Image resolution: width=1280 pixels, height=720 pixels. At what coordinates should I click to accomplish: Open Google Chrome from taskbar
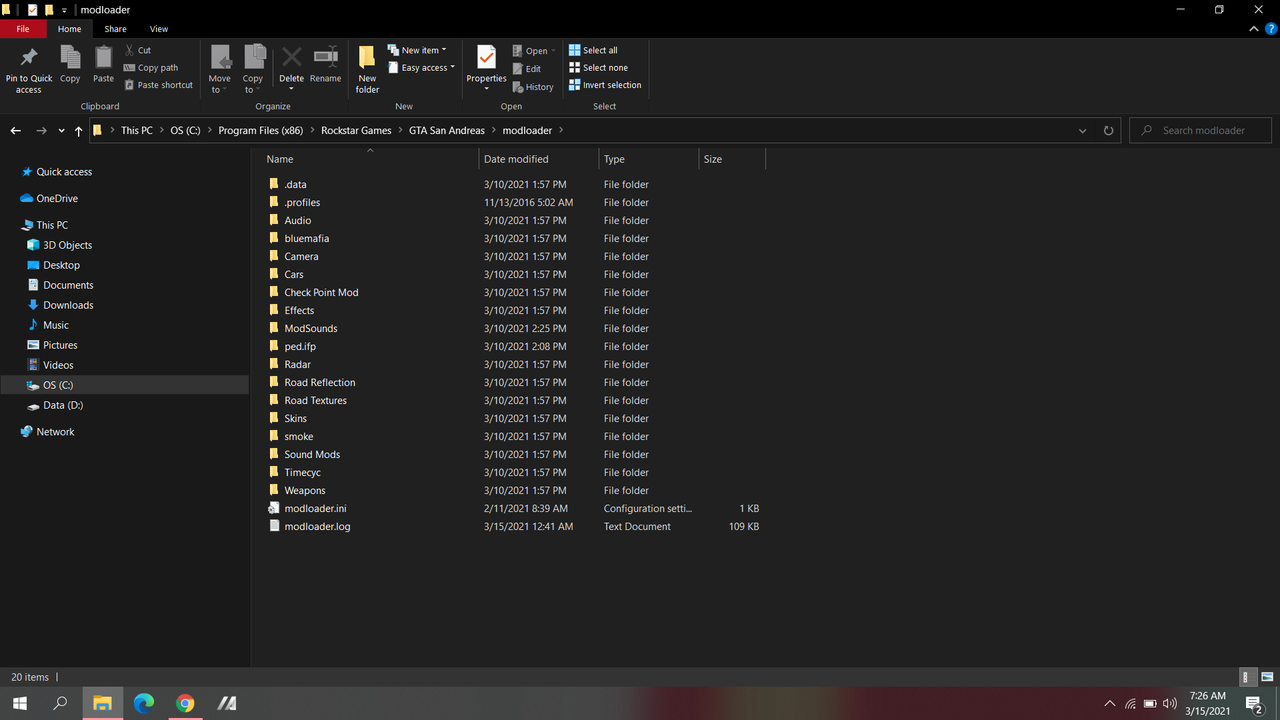tap(185, 703)
